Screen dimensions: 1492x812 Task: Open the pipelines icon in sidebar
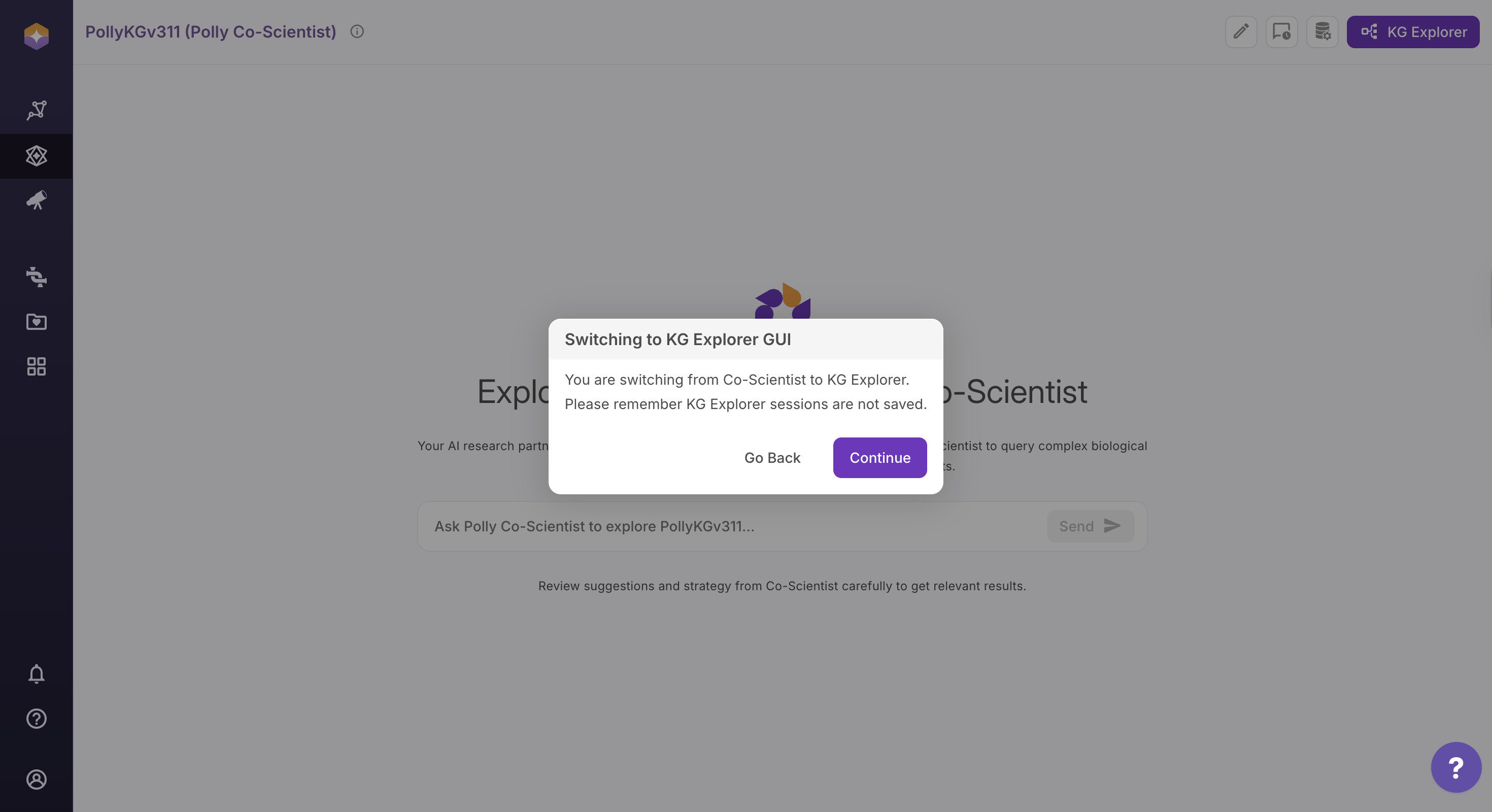coord(36,277)
